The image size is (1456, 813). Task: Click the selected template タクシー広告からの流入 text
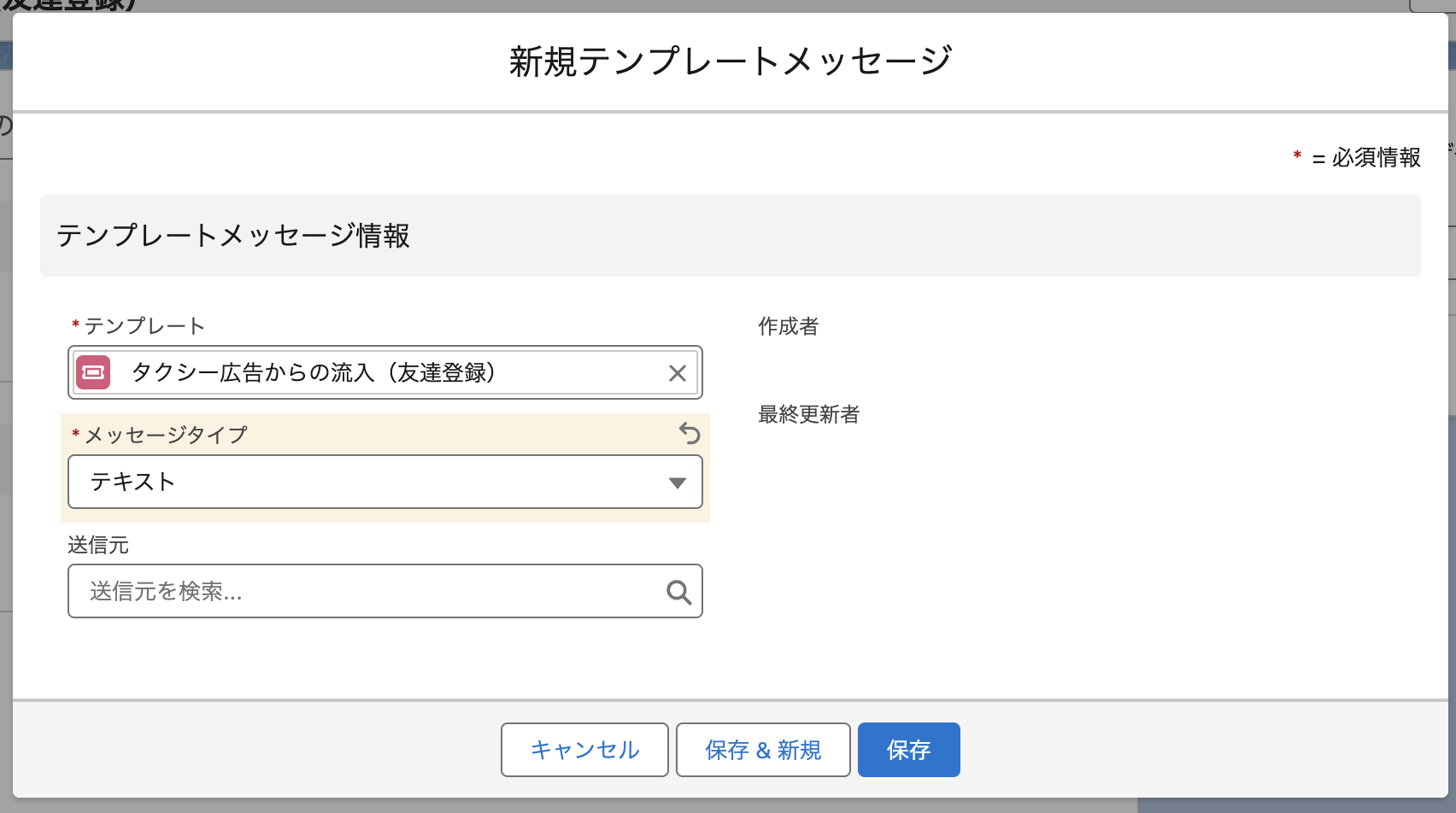coord(313,372)
